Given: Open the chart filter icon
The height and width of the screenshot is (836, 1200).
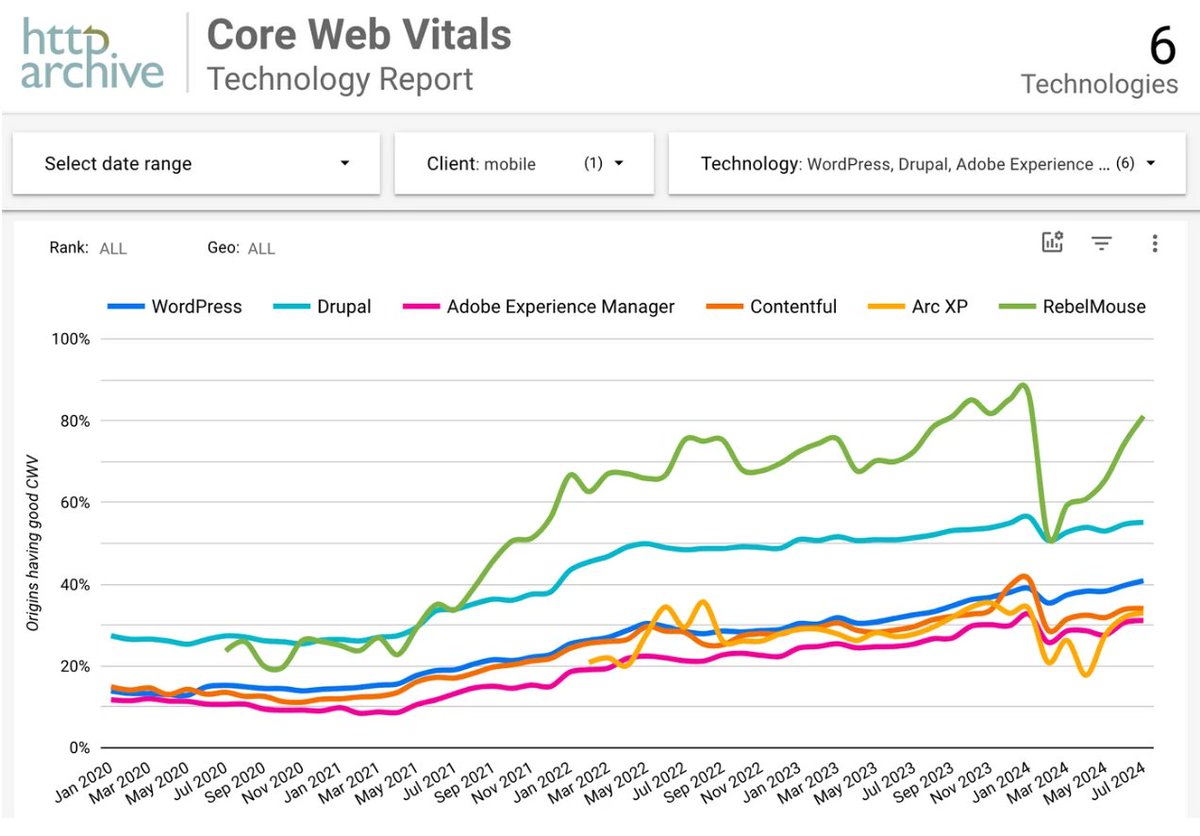Looking at the screenshot, I should pos(1102,243).
